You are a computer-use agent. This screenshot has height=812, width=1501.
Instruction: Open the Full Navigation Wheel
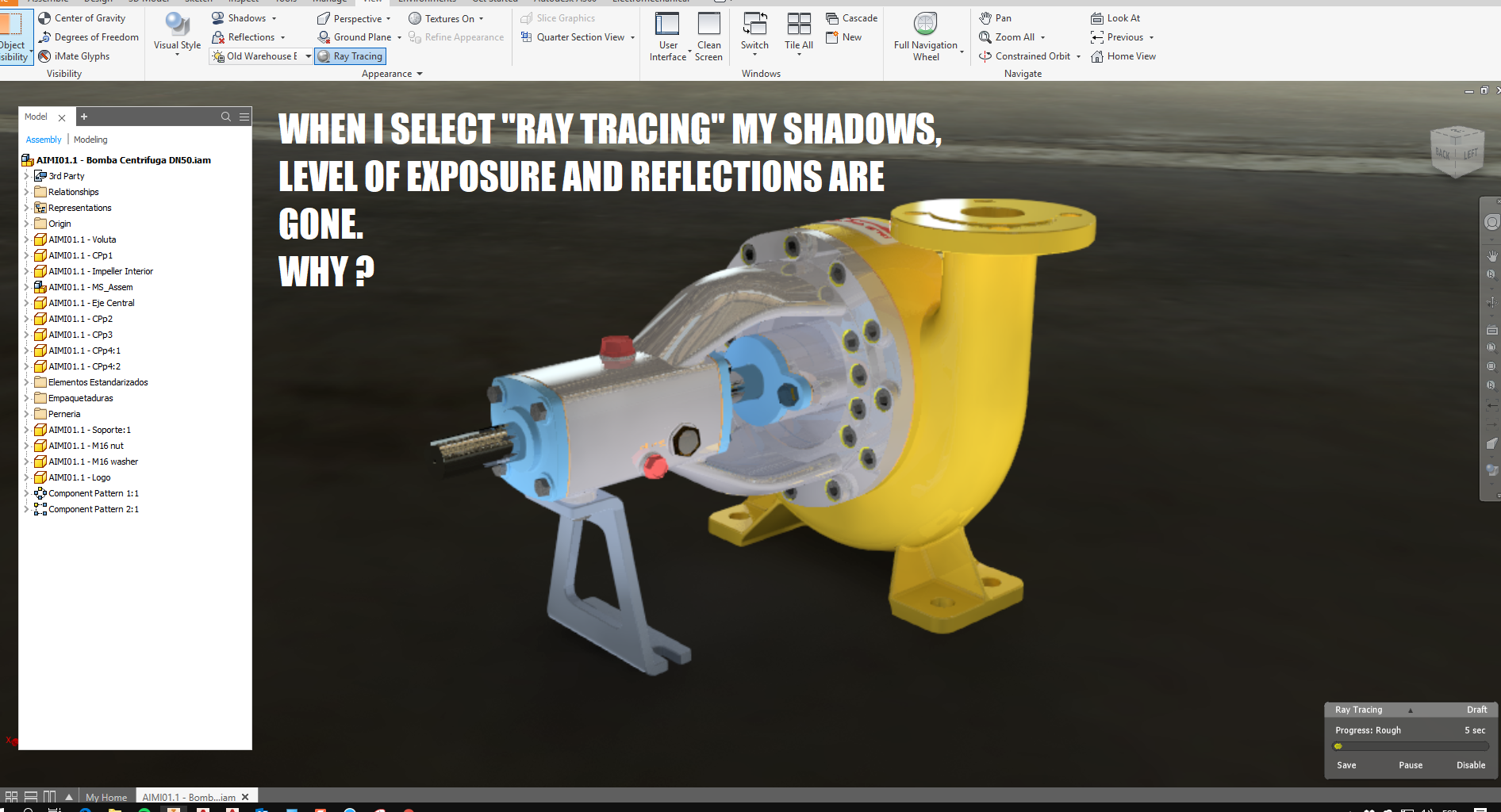926,36
